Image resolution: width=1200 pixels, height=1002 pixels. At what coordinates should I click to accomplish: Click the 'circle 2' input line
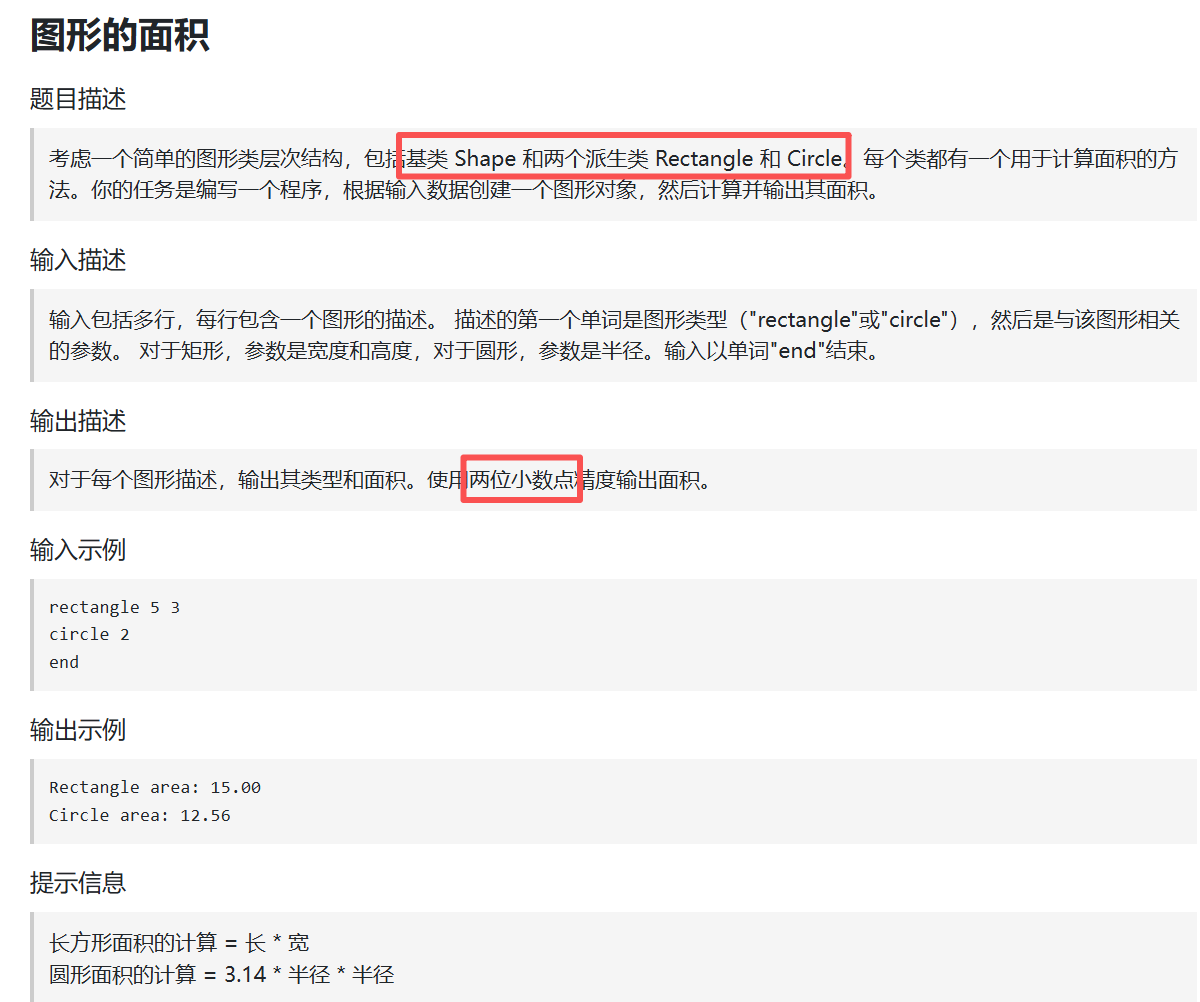pyautogui.click(x=89, y=634)
